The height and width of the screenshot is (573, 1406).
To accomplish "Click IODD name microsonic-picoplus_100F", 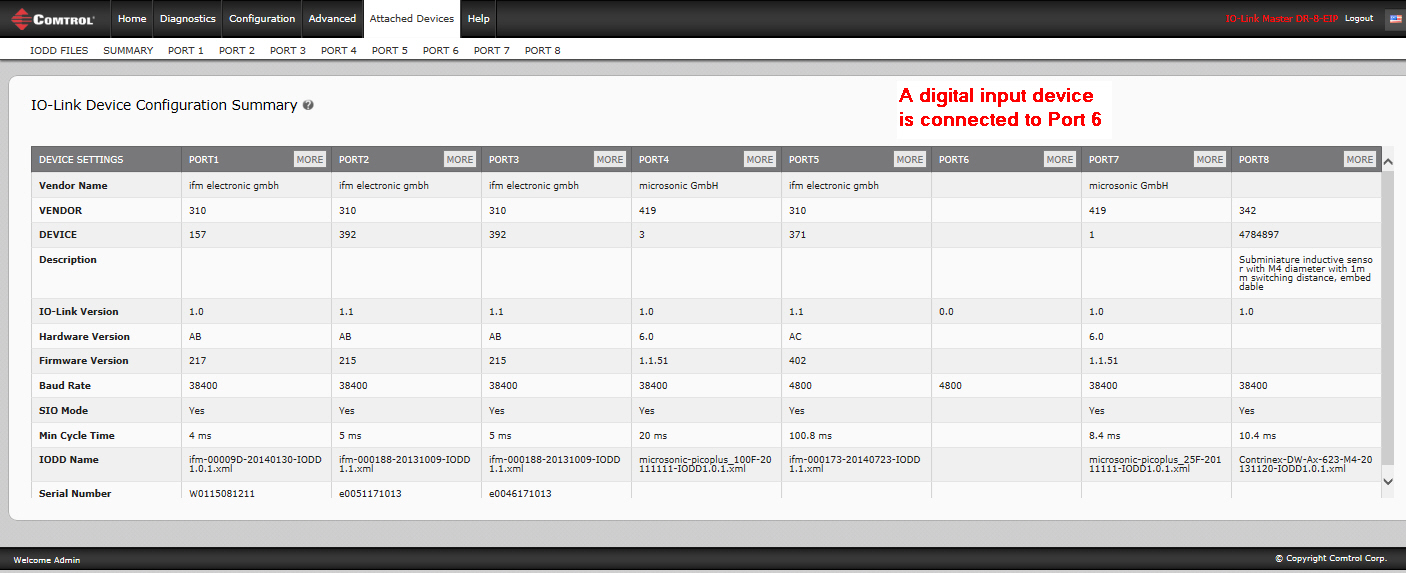I will [704, 464].
